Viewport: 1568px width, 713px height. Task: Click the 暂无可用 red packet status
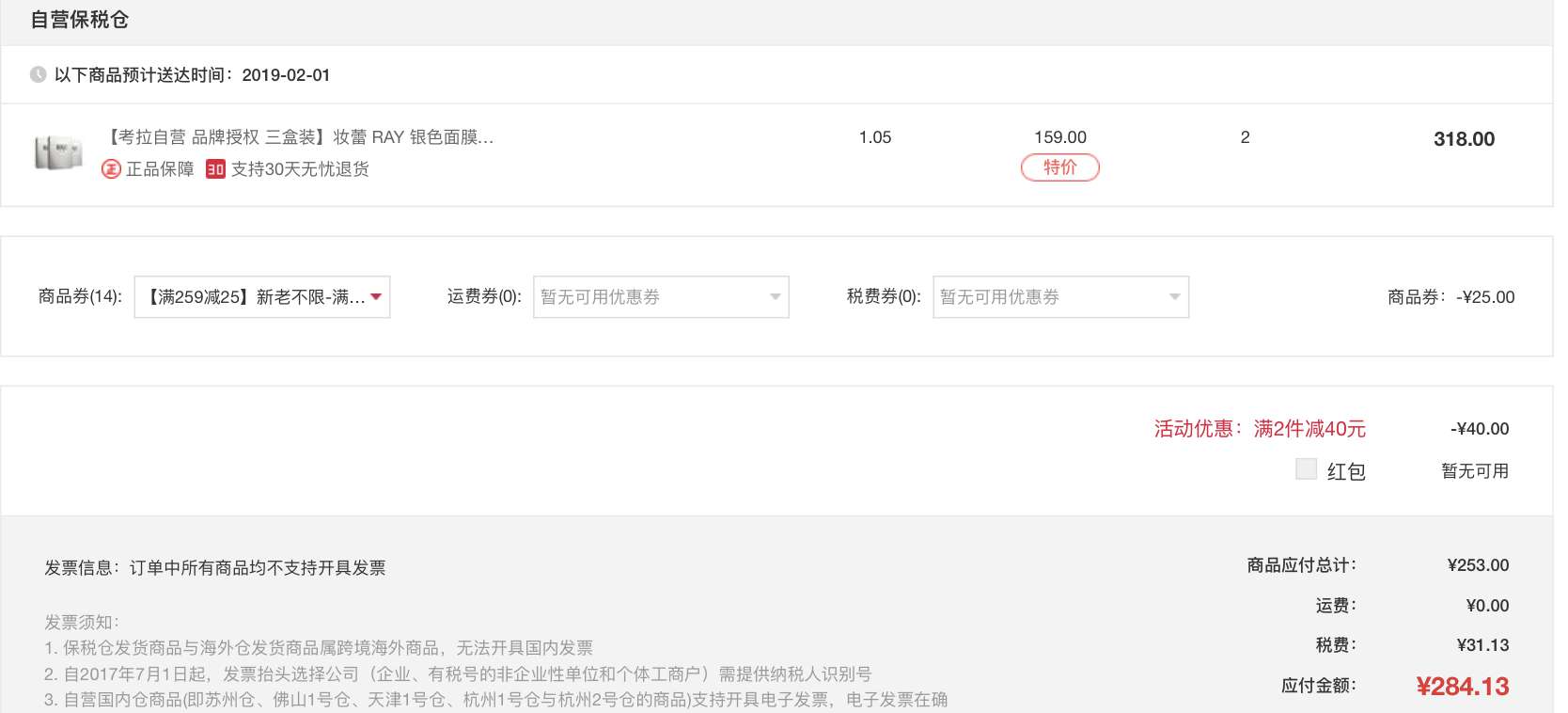[x=1475, y=471]
